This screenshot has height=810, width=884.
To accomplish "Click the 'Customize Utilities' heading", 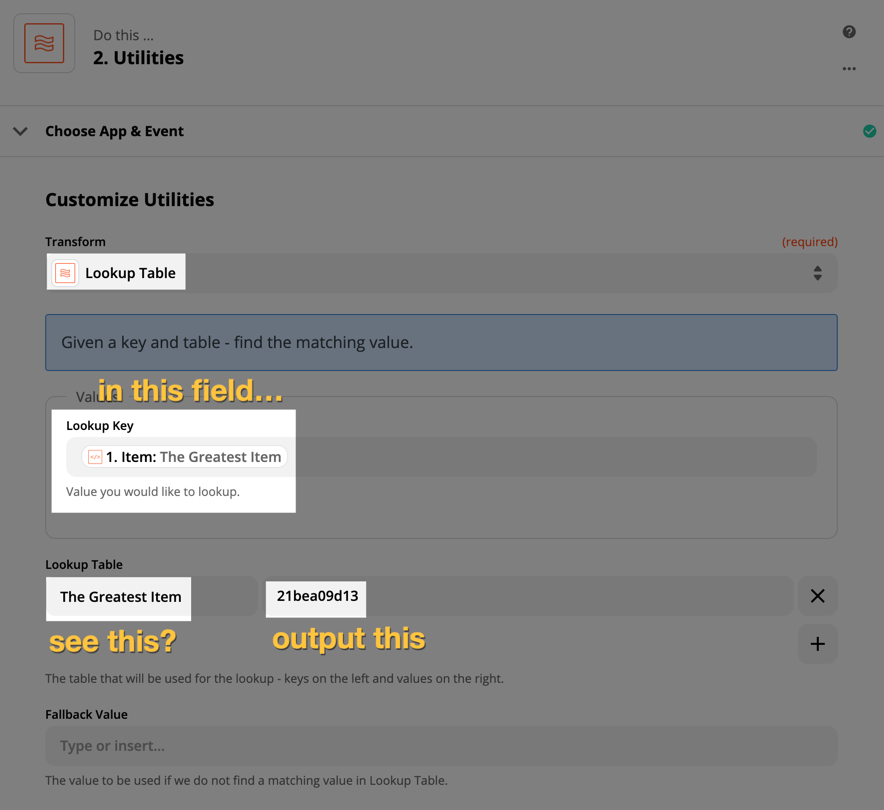I will [130, 200].
